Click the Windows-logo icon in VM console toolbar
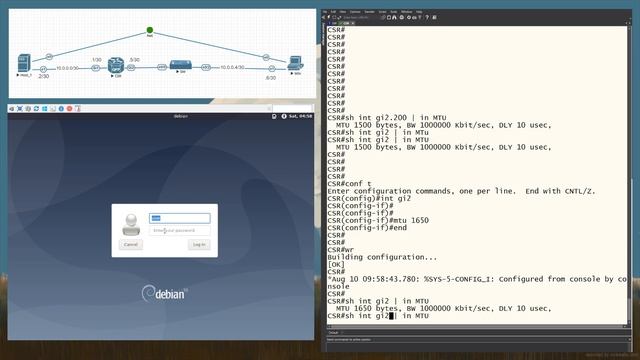Image resolution: width=640 pixels, height=360 pixels. (44, 109)
